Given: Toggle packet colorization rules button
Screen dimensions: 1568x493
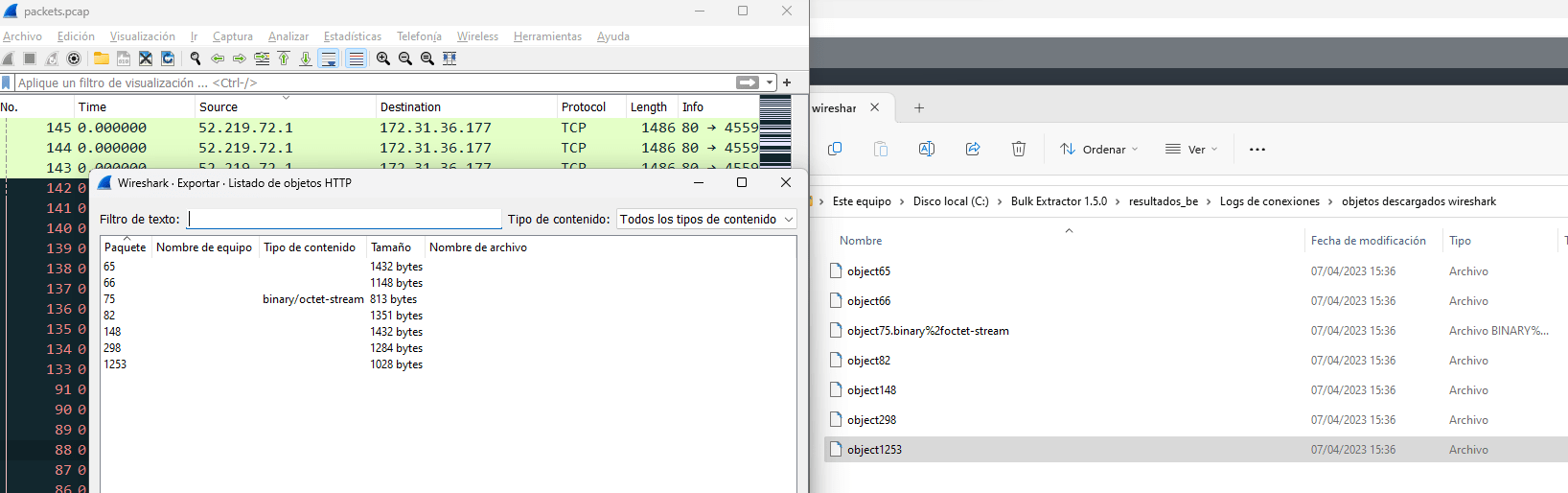Looking at the screenshot, I should (356, 59).
